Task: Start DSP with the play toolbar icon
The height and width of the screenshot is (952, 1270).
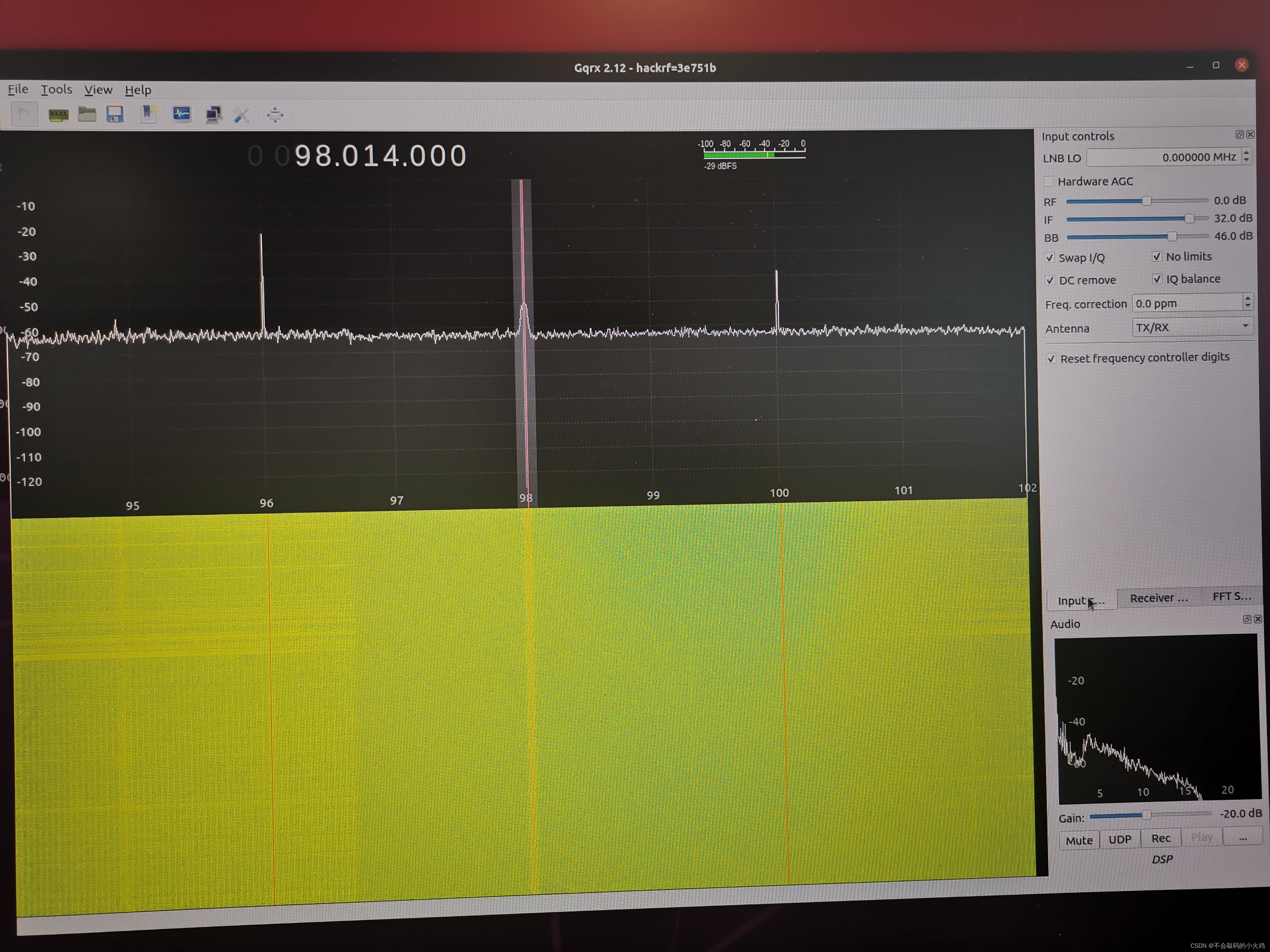Action: (x=24, y=114)
